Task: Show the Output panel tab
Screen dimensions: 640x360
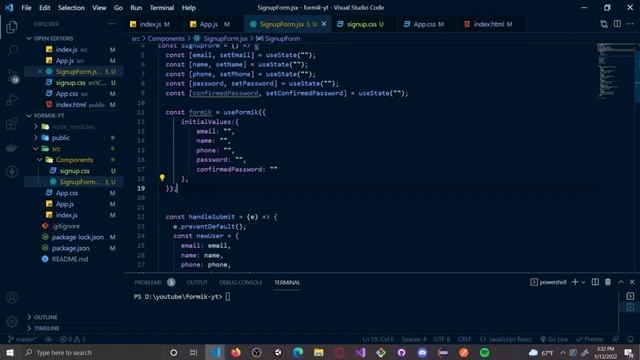Action: [197, 282]
